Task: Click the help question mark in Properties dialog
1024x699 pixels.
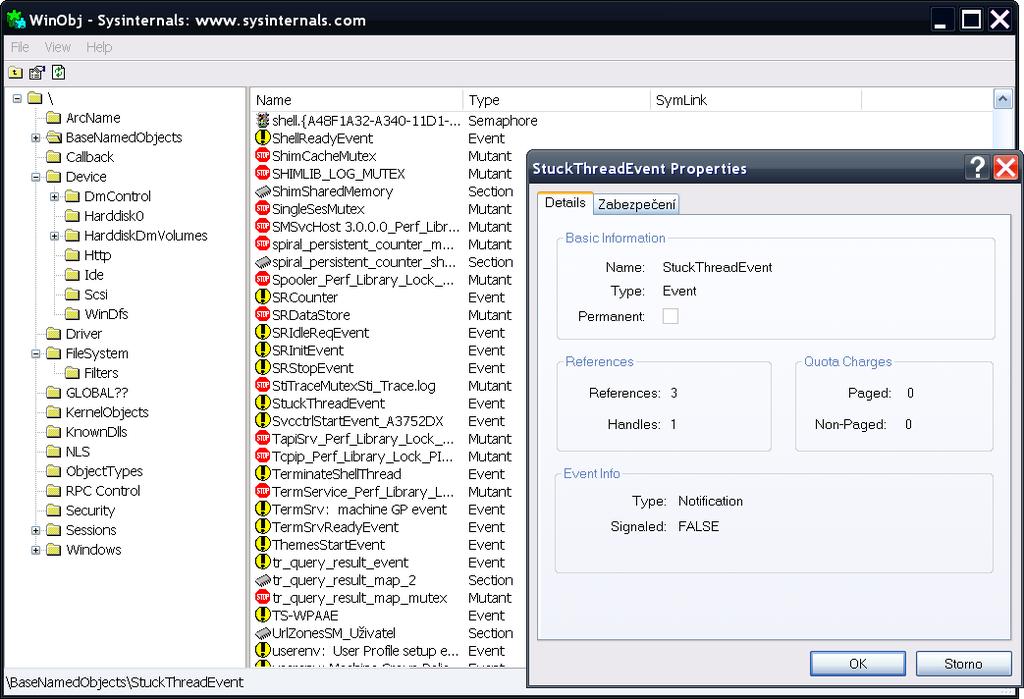Action: pos(977,167)
